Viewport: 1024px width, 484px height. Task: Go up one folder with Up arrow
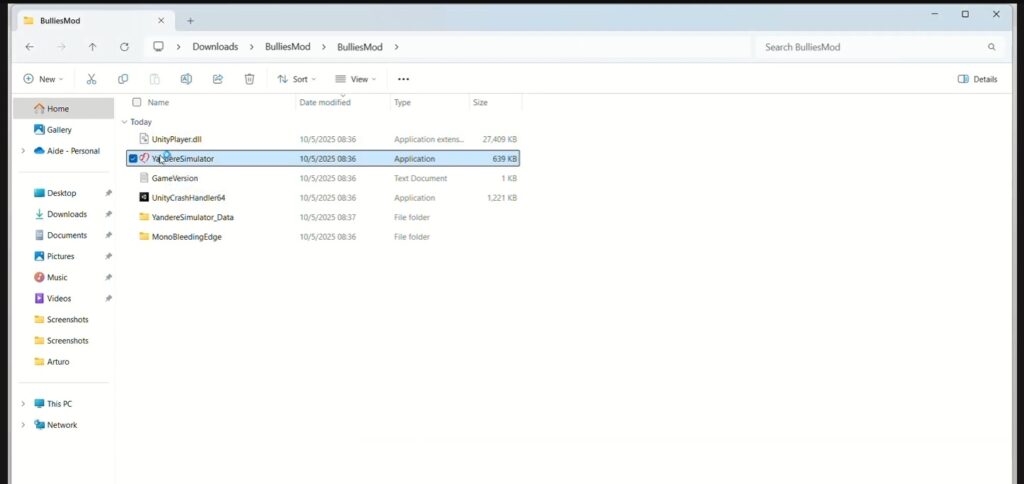click(x=92, y=47)
